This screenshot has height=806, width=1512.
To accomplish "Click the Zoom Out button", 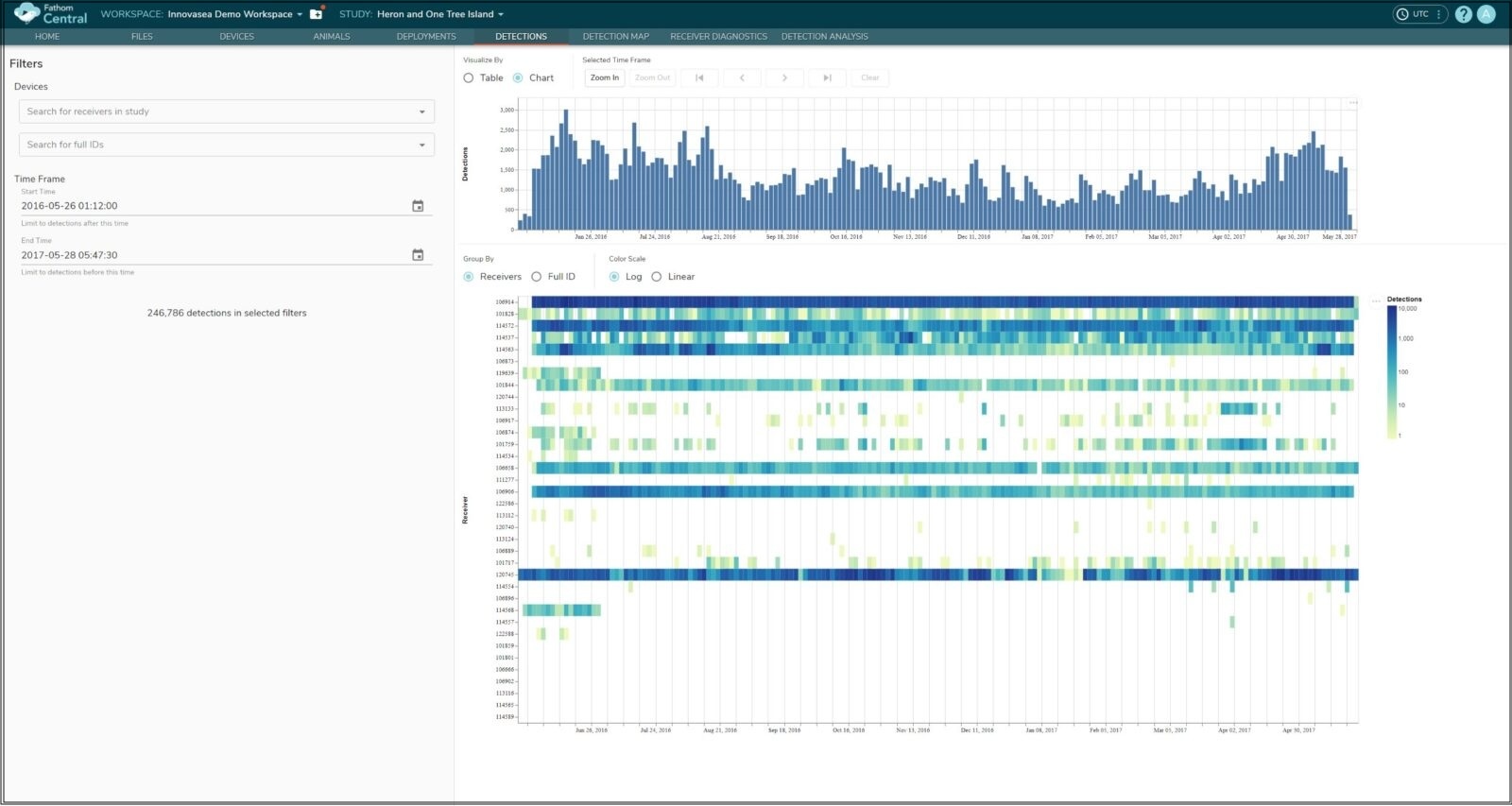I will (x=653, y=77).
